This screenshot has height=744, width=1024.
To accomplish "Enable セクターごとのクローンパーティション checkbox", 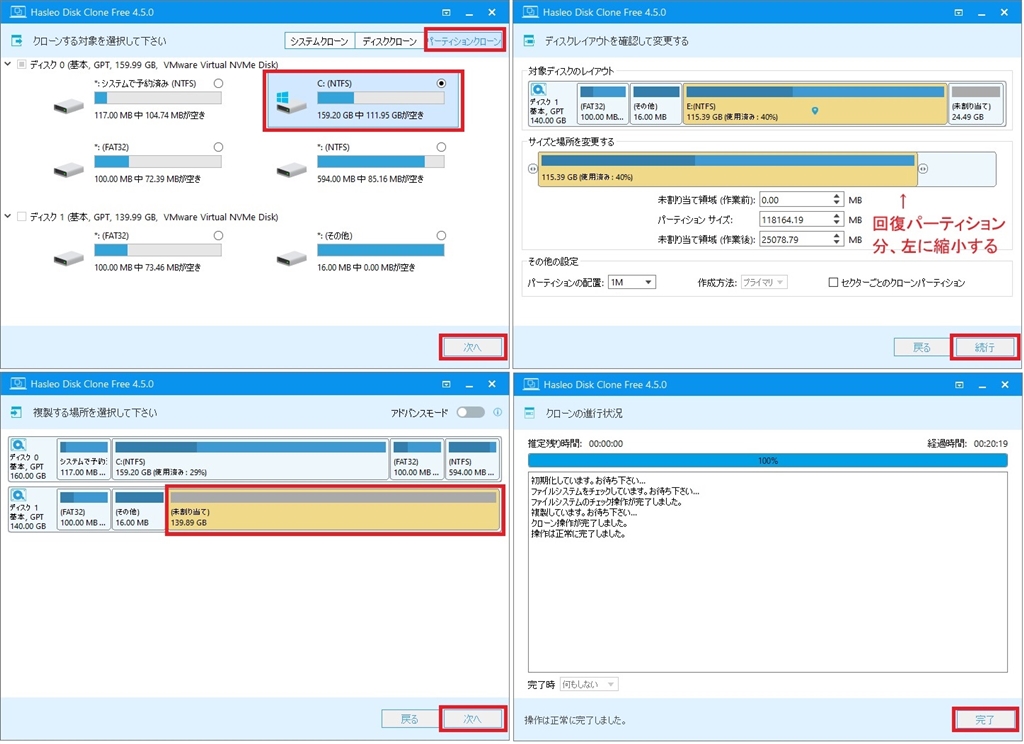I will point(833,282).
